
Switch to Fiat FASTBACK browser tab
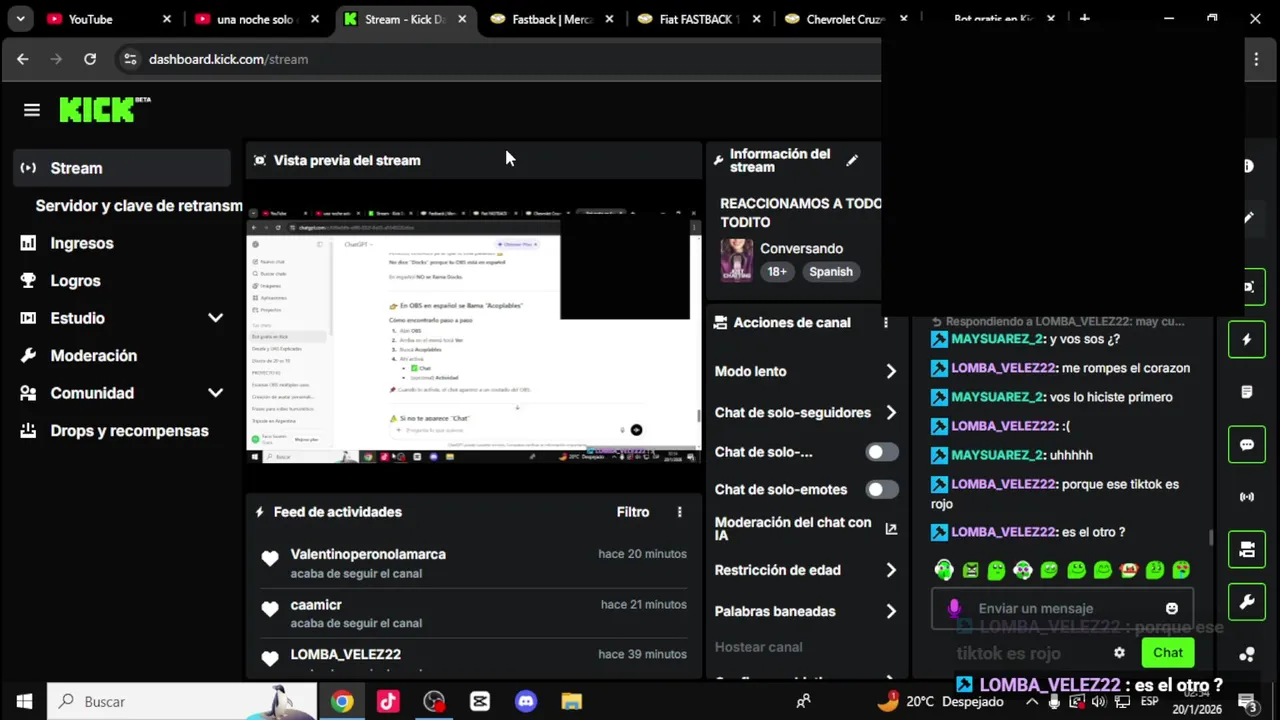(699, 19)
